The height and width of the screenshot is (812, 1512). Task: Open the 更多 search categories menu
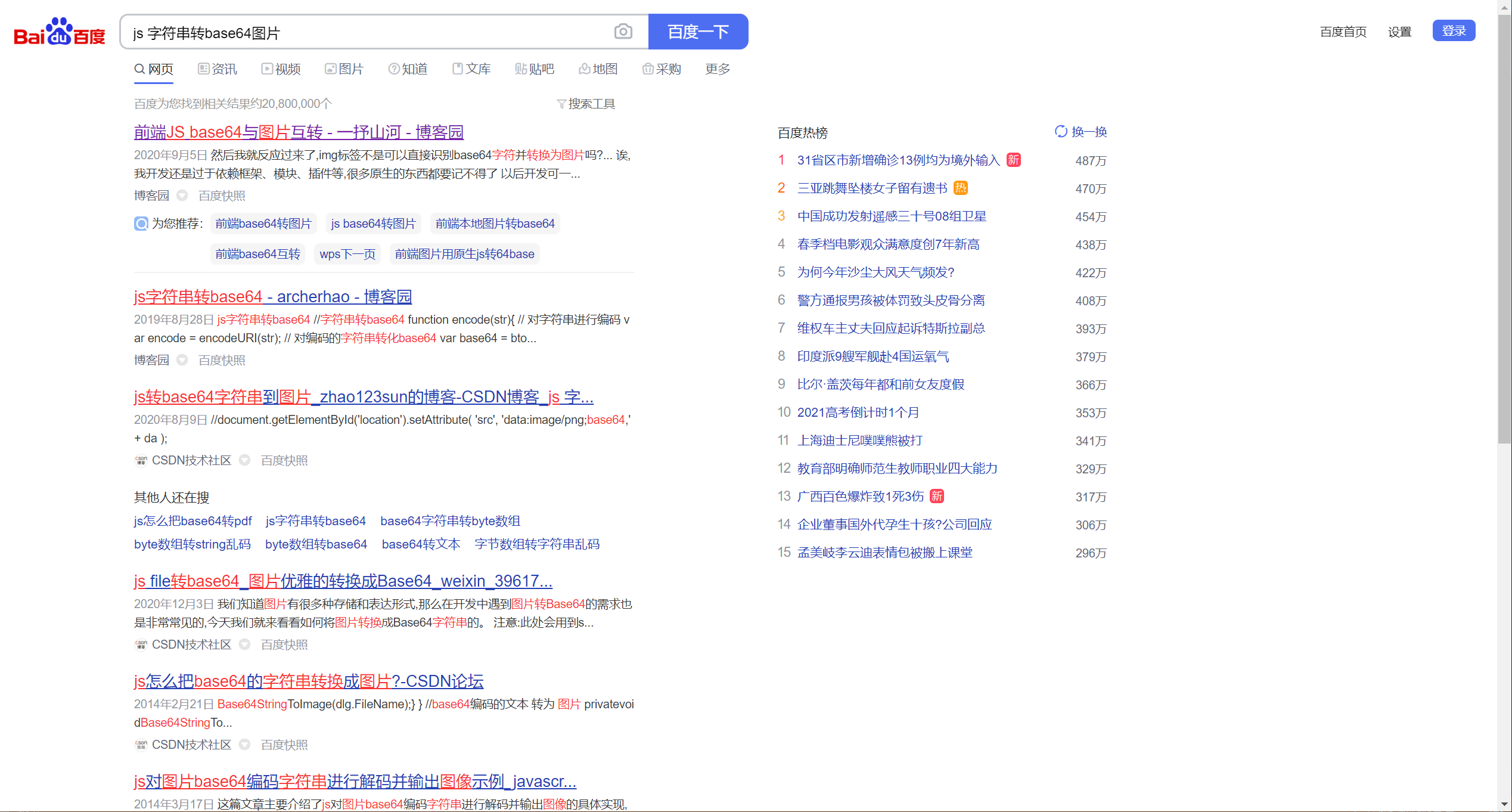717,69
